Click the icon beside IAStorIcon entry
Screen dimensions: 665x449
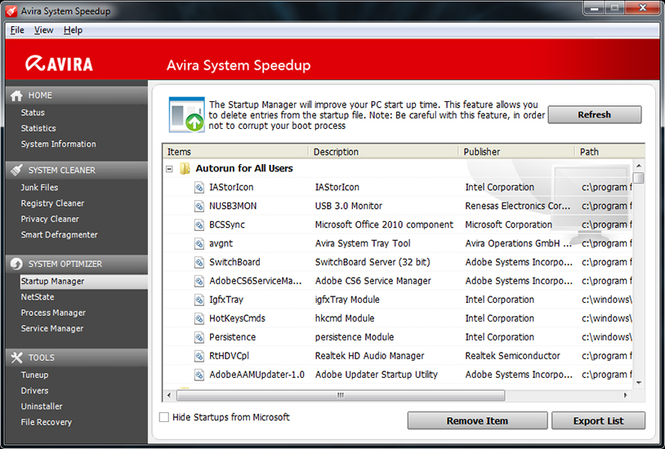point(199,187)
